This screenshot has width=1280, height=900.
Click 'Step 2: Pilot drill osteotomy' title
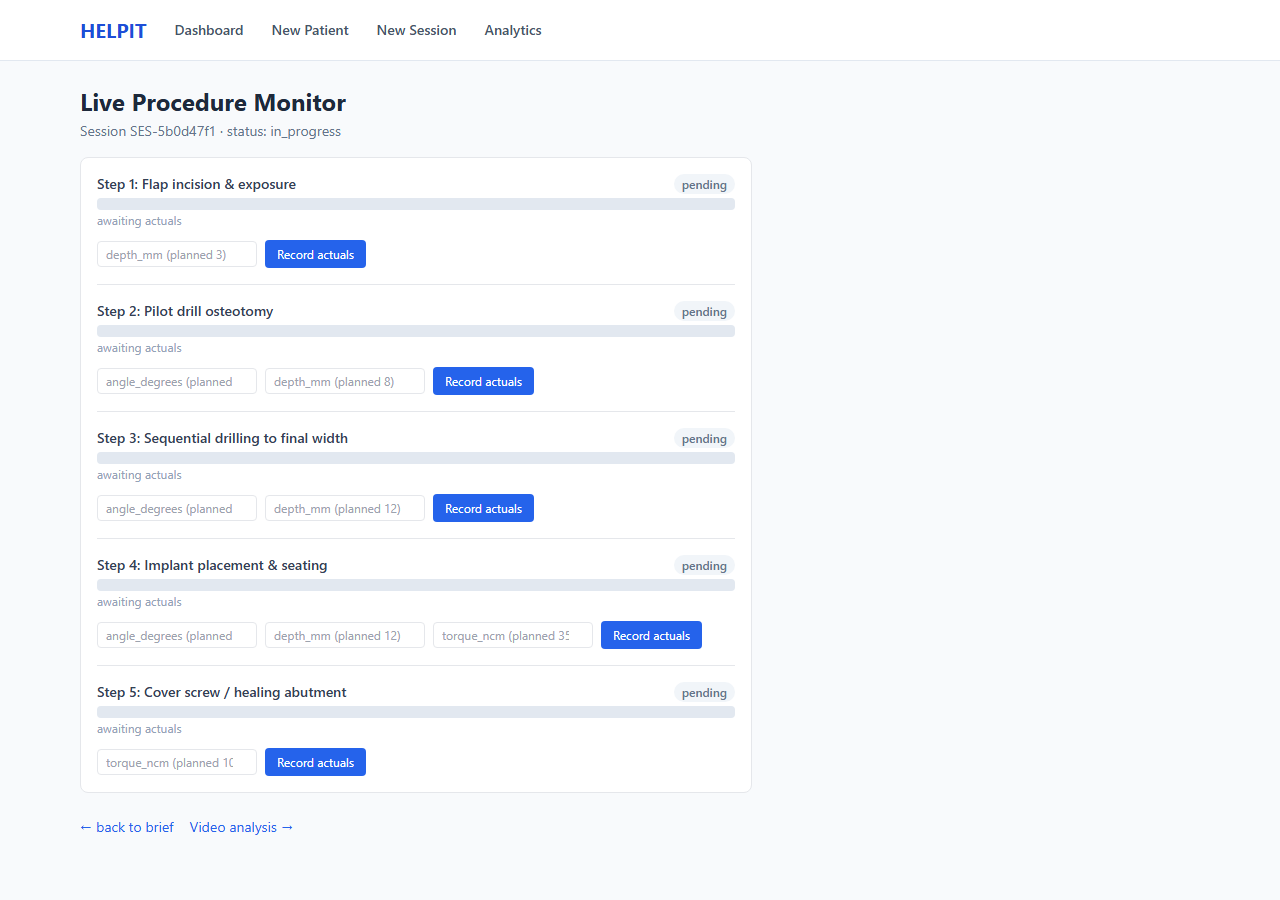[185, 311]
